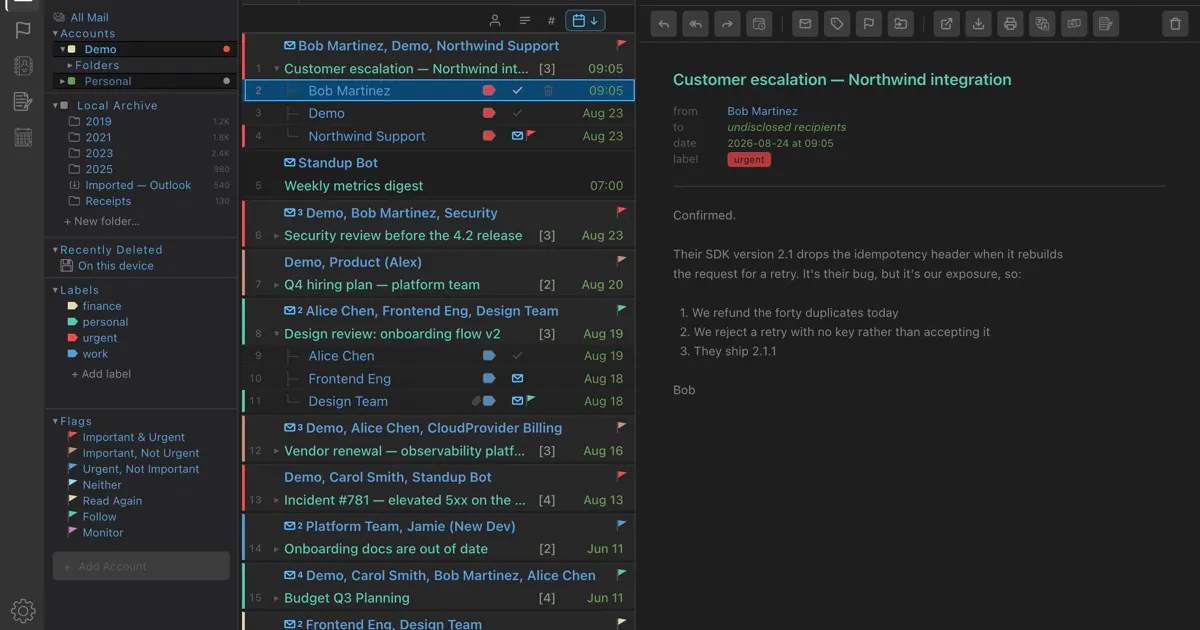Open the contacts address book in the left rail
Viewport: 1200px width, 630px height.
(x=23, y=66)
